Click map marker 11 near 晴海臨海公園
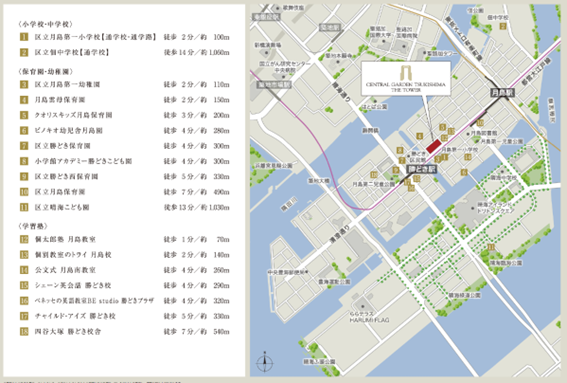 (491, 247)
